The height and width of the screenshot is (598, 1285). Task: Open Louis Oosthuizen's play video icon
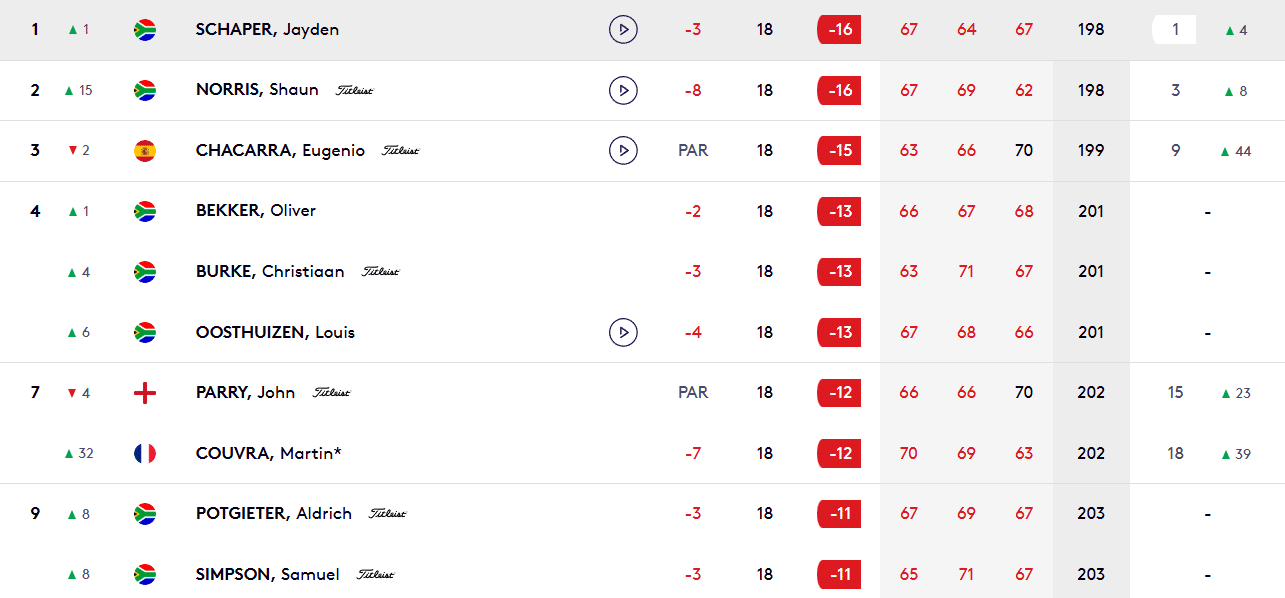click(623, 332)
